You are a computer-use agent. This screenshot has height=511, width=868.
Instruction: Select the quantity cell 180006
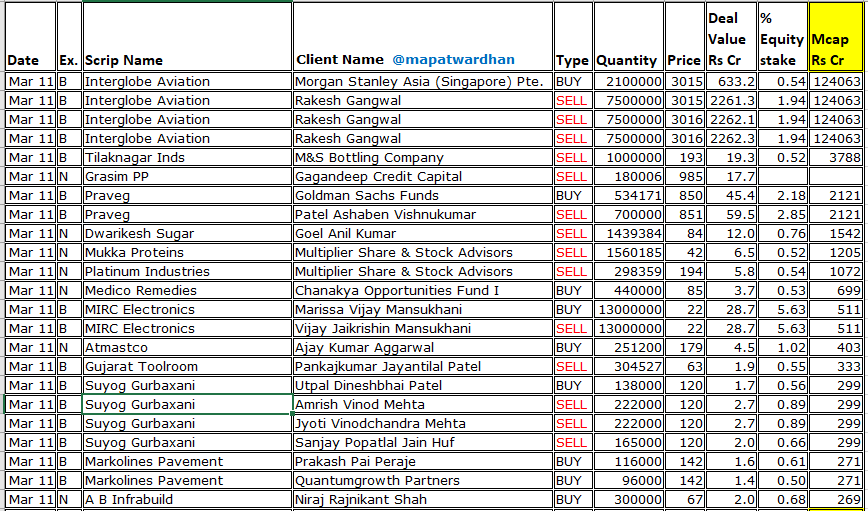(x=628, y=176)
